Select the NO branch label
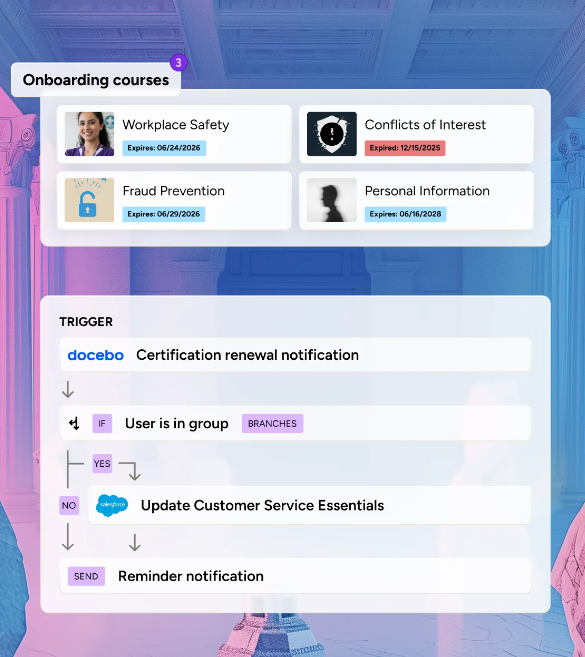This screenshot has width=585, height=657. coord(69,505)
